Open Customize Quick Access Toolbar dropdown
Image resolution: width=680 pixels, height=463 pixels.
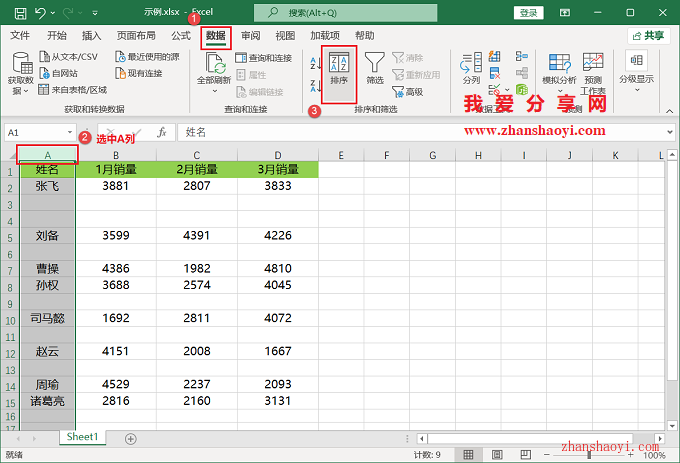[95, 13]
